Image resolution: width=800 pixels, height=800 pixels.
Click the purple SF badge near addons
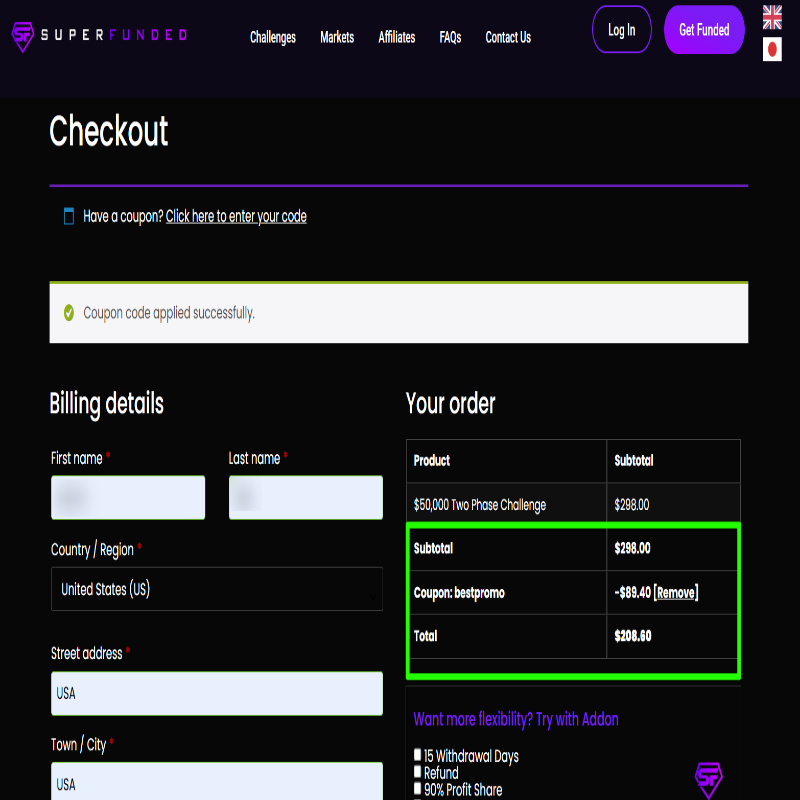coord(708,779)
